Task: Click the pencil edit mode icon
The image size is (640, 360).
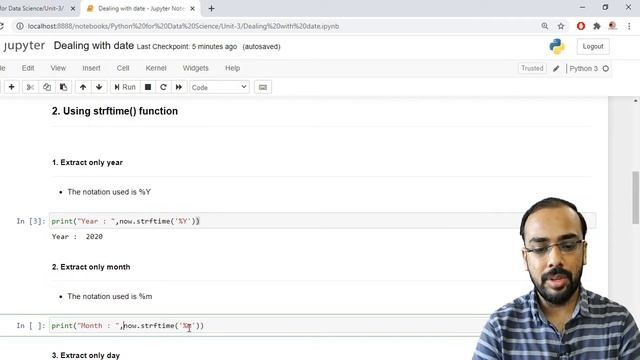Action: click(556, 69)
